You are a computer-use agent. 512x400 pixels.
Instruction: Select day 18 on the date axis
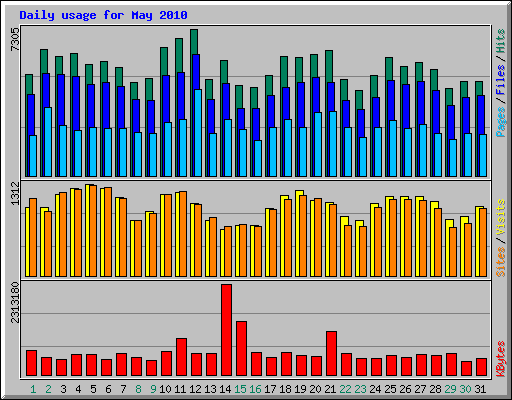[285, 389]
